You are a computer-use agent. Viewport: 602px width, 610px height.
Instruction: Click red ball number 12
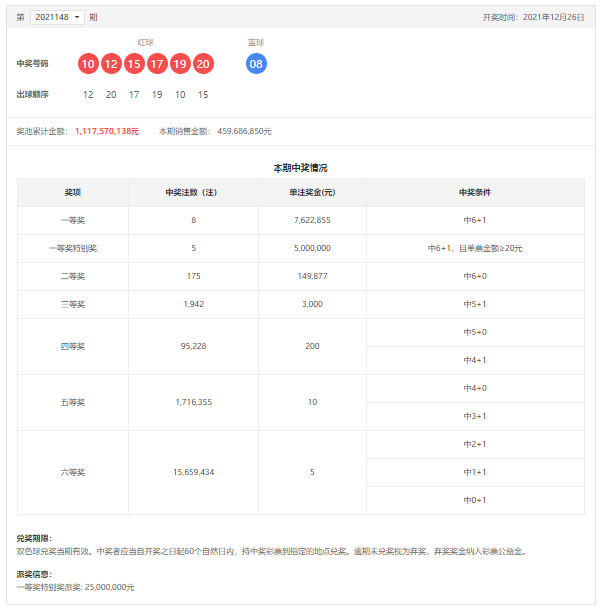pos(111,64)
